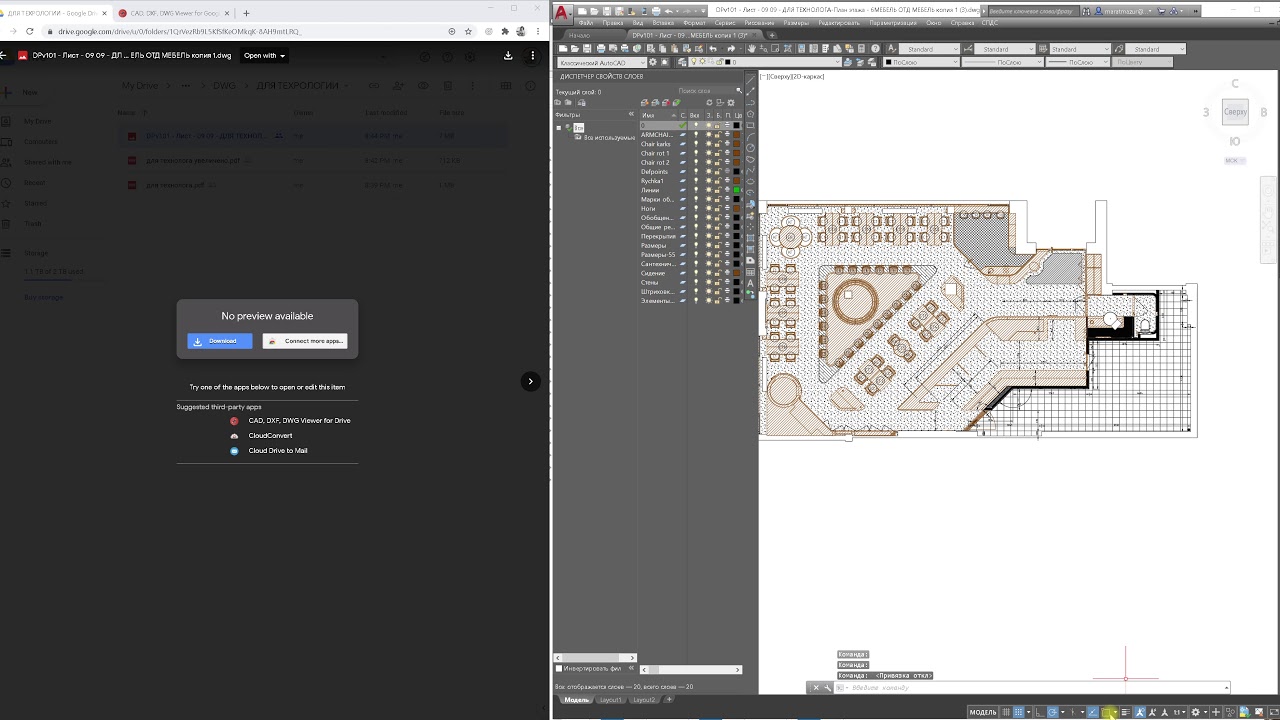Click the Help question mark icon in the toolbar
The width and height of the screenshot is (1280, 720).
tap(876, 48)
